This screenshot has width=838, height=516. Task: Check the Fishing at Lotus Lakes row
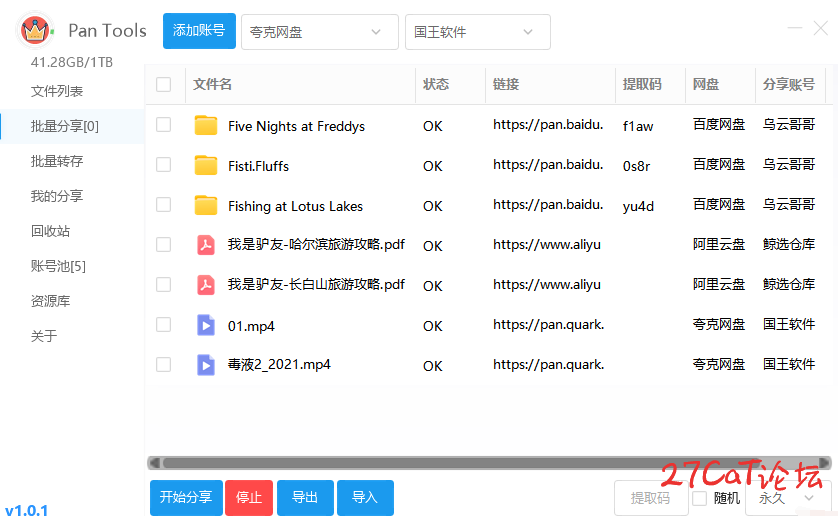(x=164, y=205)
